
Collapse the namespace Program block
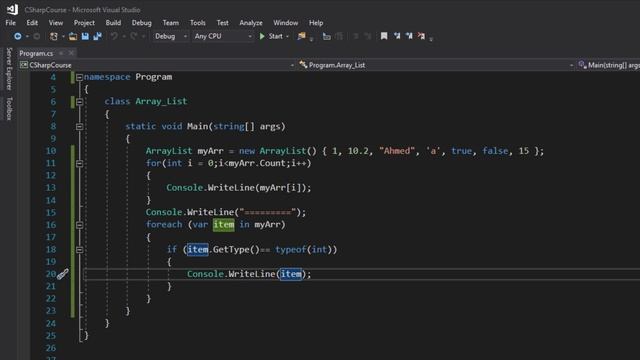coord(80,77)
